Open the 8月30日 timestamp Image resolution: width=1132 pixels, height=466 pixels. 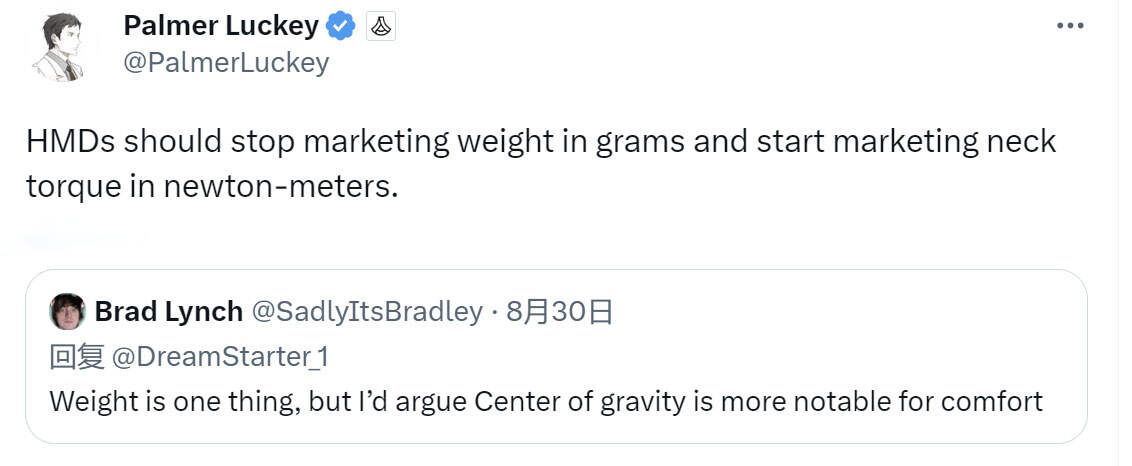pyautogui.click(x=559, y=312)
